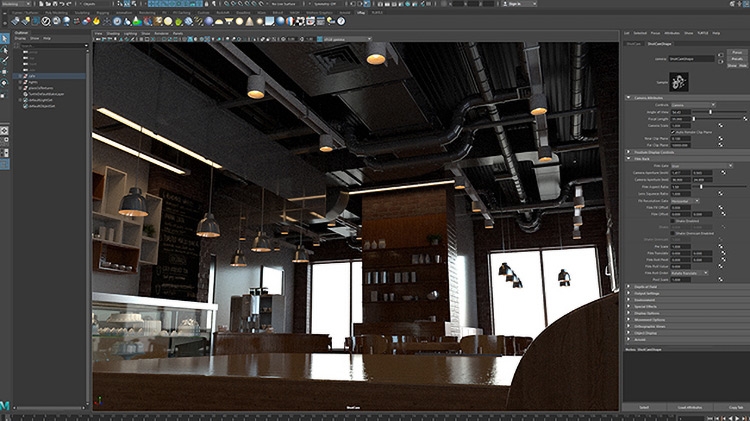Click the Maya logo icon at bottom left
Viewport: 750px width, 421px height.
(x=5, y=406)
